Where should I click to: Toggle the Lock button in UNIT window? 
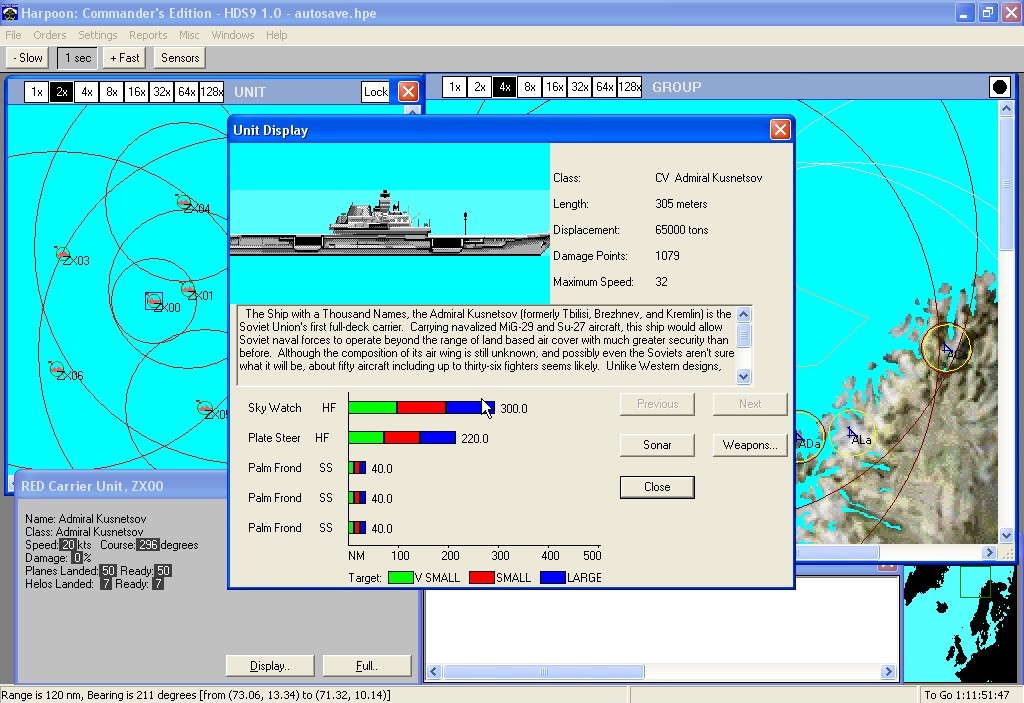(376, 92)
